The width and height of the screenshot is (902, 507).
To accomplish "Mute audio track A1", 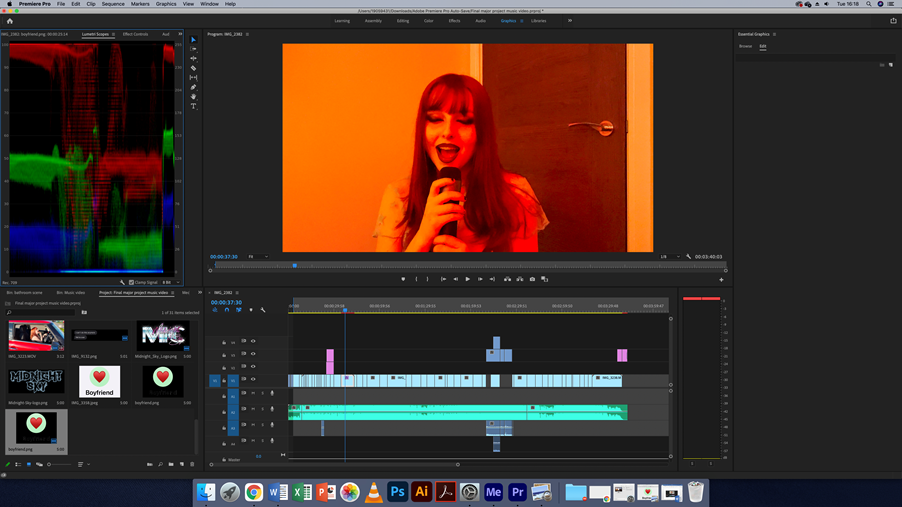I will click(253, 394).
